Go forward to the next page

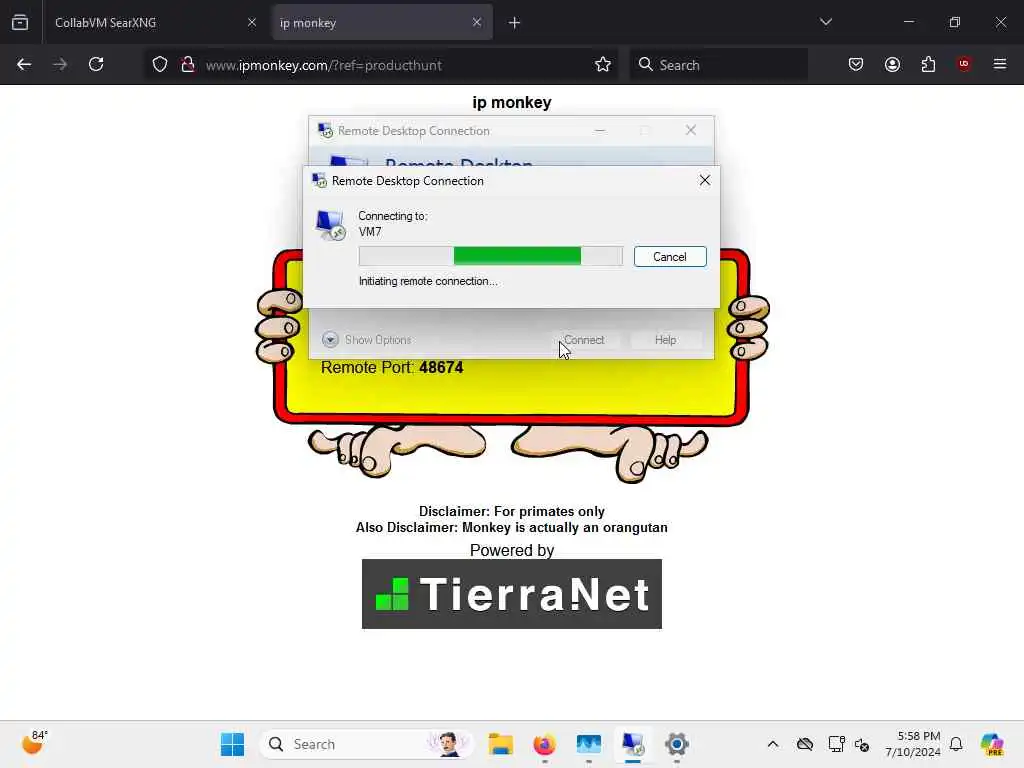click(60, 64)
